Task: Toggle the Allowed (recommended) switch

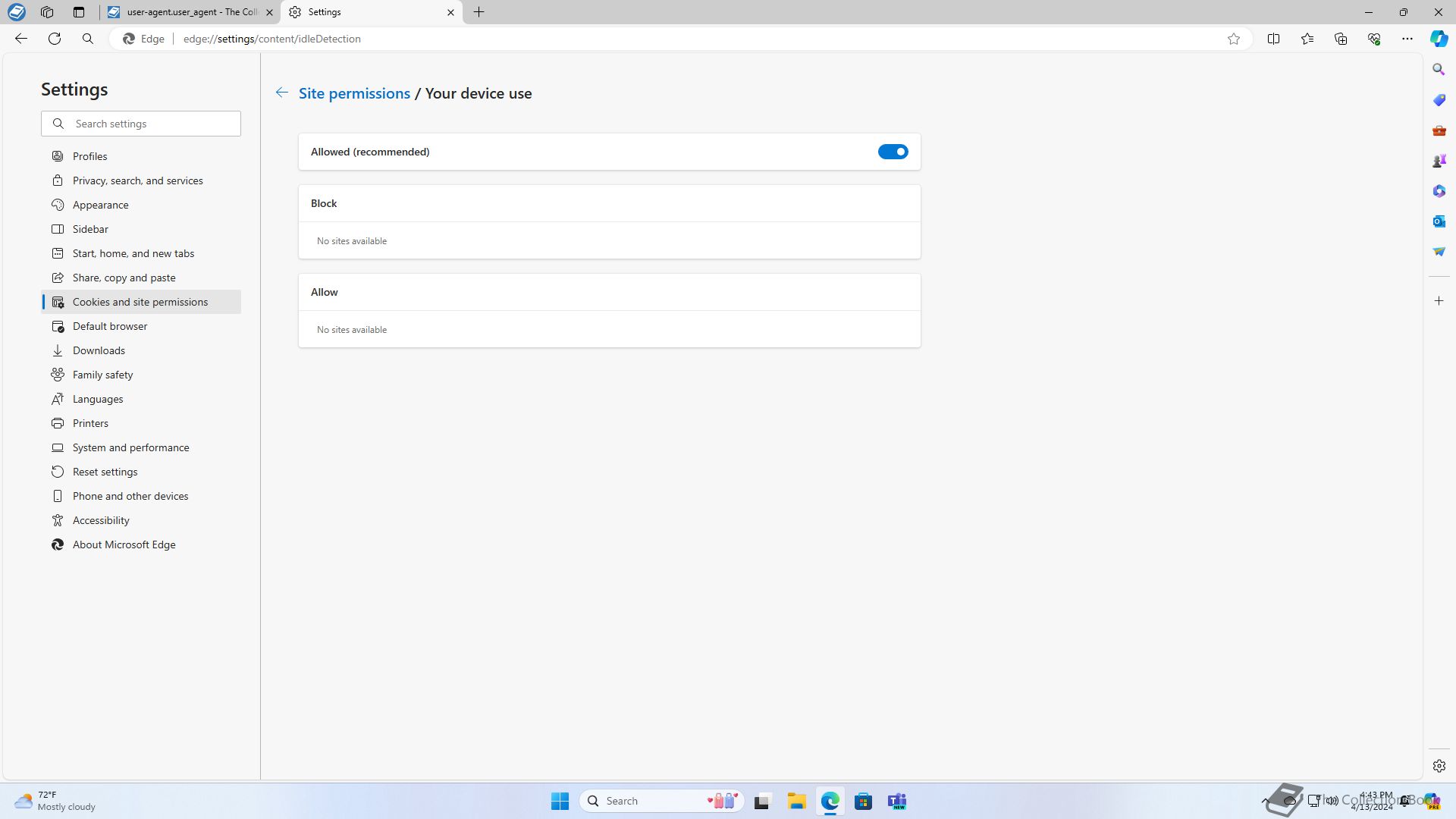Action: pyautogui.click(x=893, y=152)
